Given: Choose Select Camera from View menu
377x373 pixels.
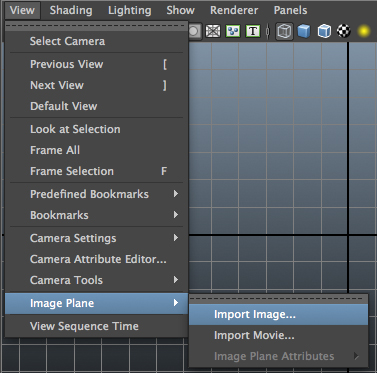Looking at the screenshot, I should [97, 41].
